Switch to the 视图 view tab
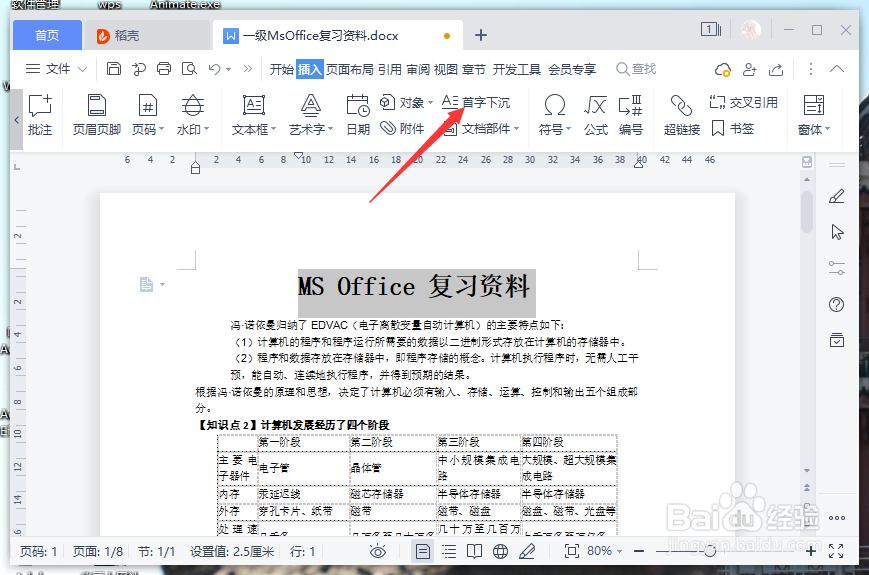 [x=446, y=69]
